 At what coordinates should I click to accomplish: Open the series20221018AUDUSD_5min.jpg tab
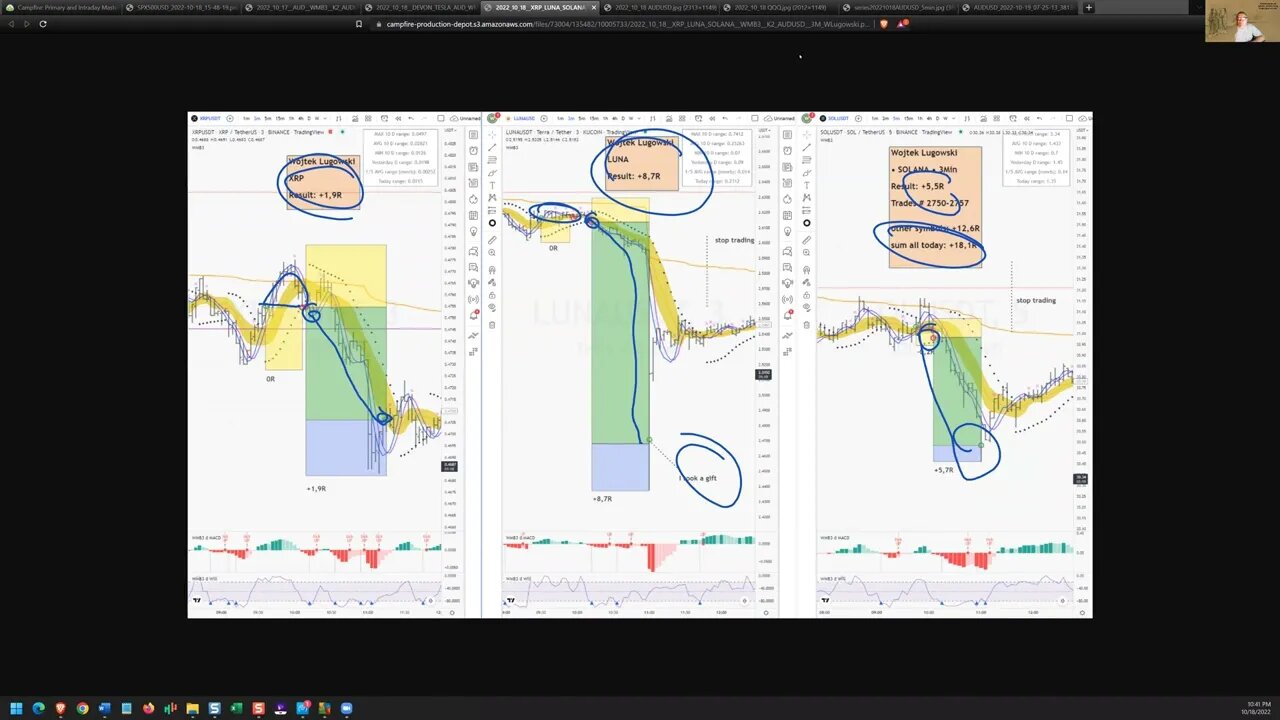(x=899, y=7)
